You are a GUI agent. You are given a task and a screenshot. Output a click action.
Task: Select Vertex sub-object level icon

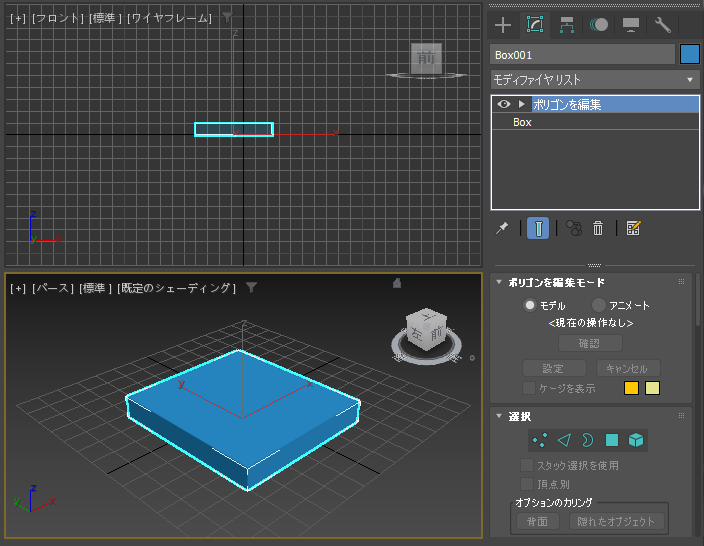click(540, 440)
